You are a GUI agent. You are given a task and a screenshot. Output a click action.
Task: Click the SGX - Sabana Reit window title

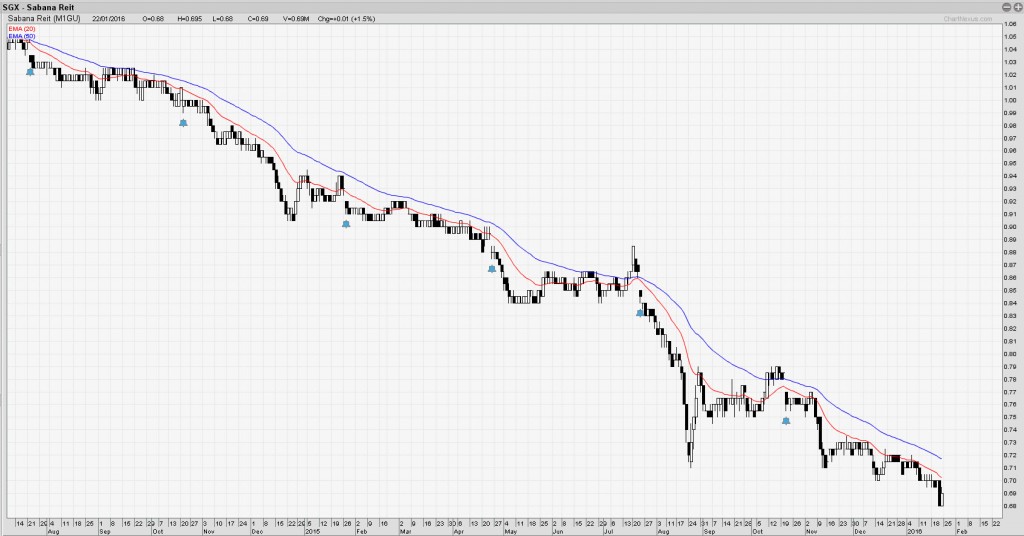36,6
